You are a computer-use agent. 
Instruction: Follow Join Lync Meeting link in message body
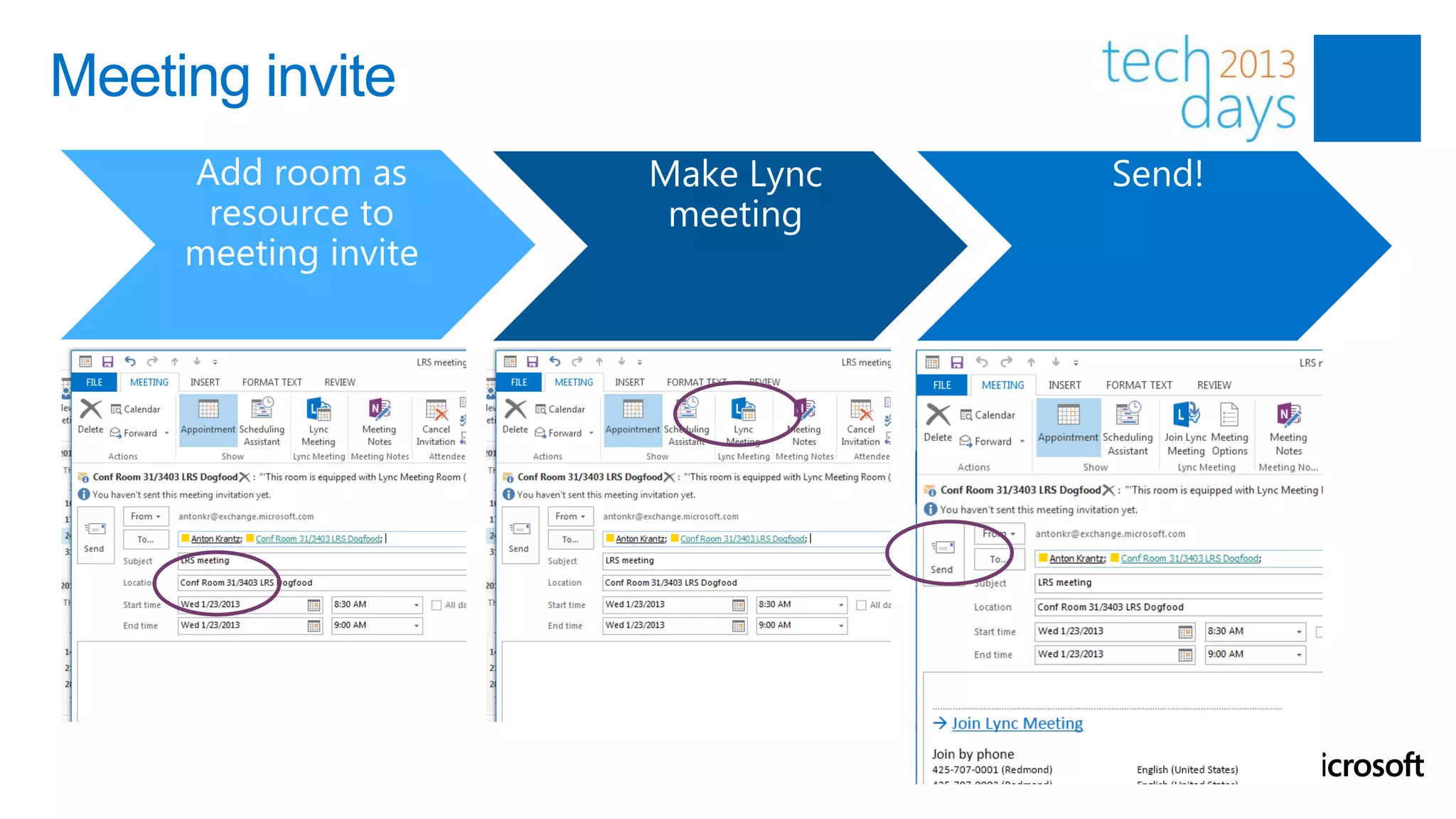1017,724
